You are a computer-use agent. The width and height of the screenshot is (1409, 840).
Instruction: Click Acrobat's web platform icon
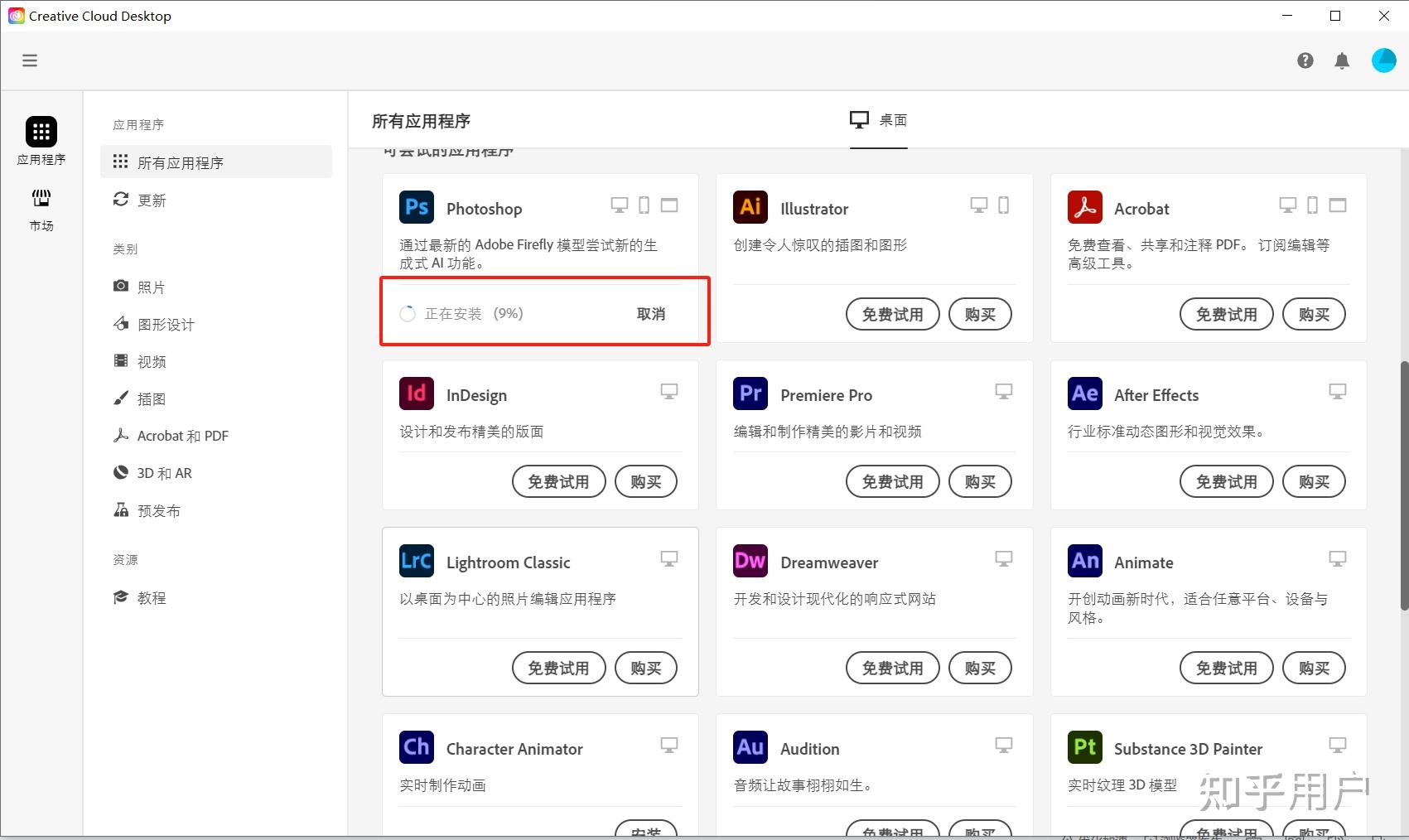point(1338,205)
